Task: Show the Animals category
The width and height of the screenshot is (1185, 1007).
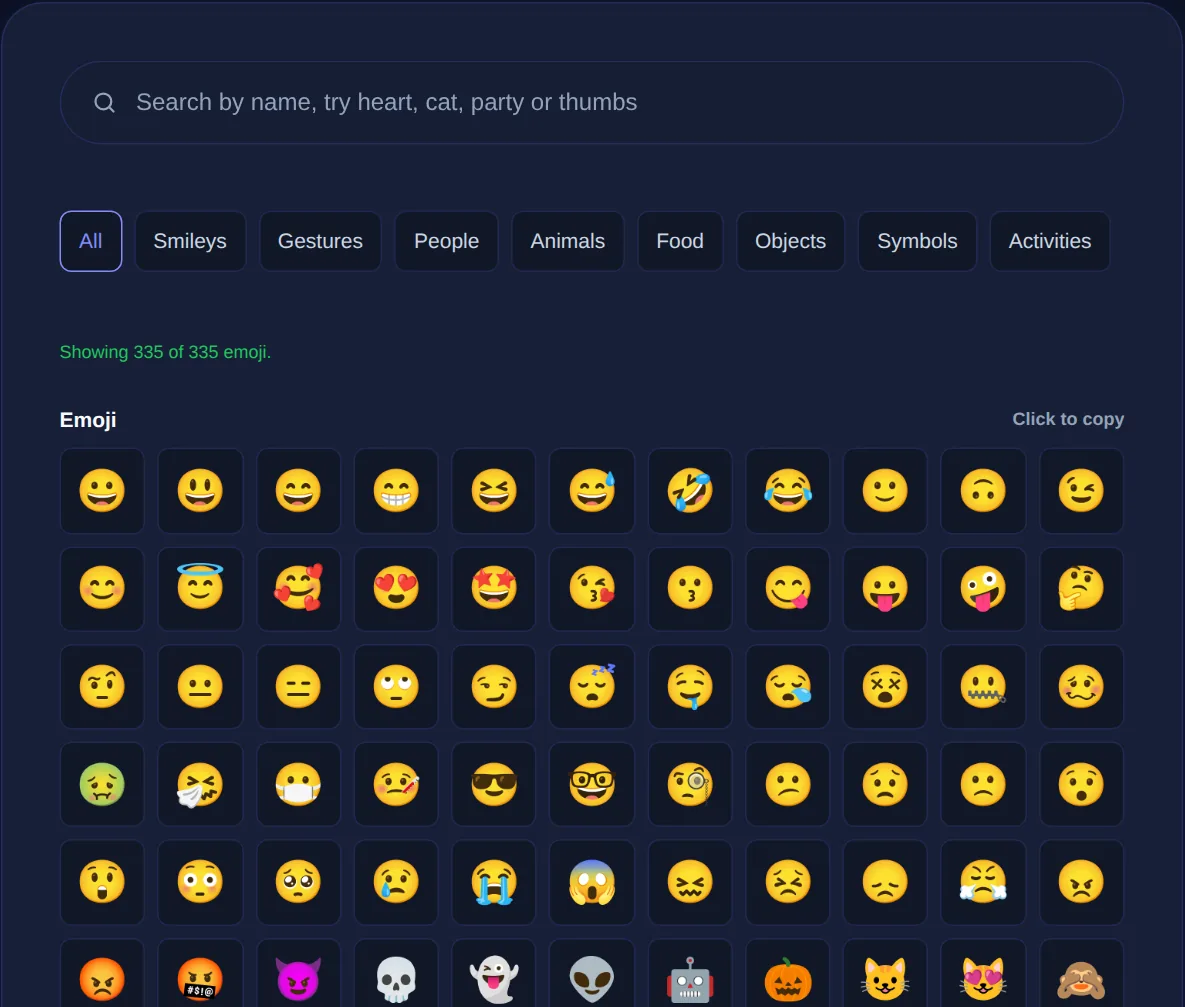Action: (568, 241)
